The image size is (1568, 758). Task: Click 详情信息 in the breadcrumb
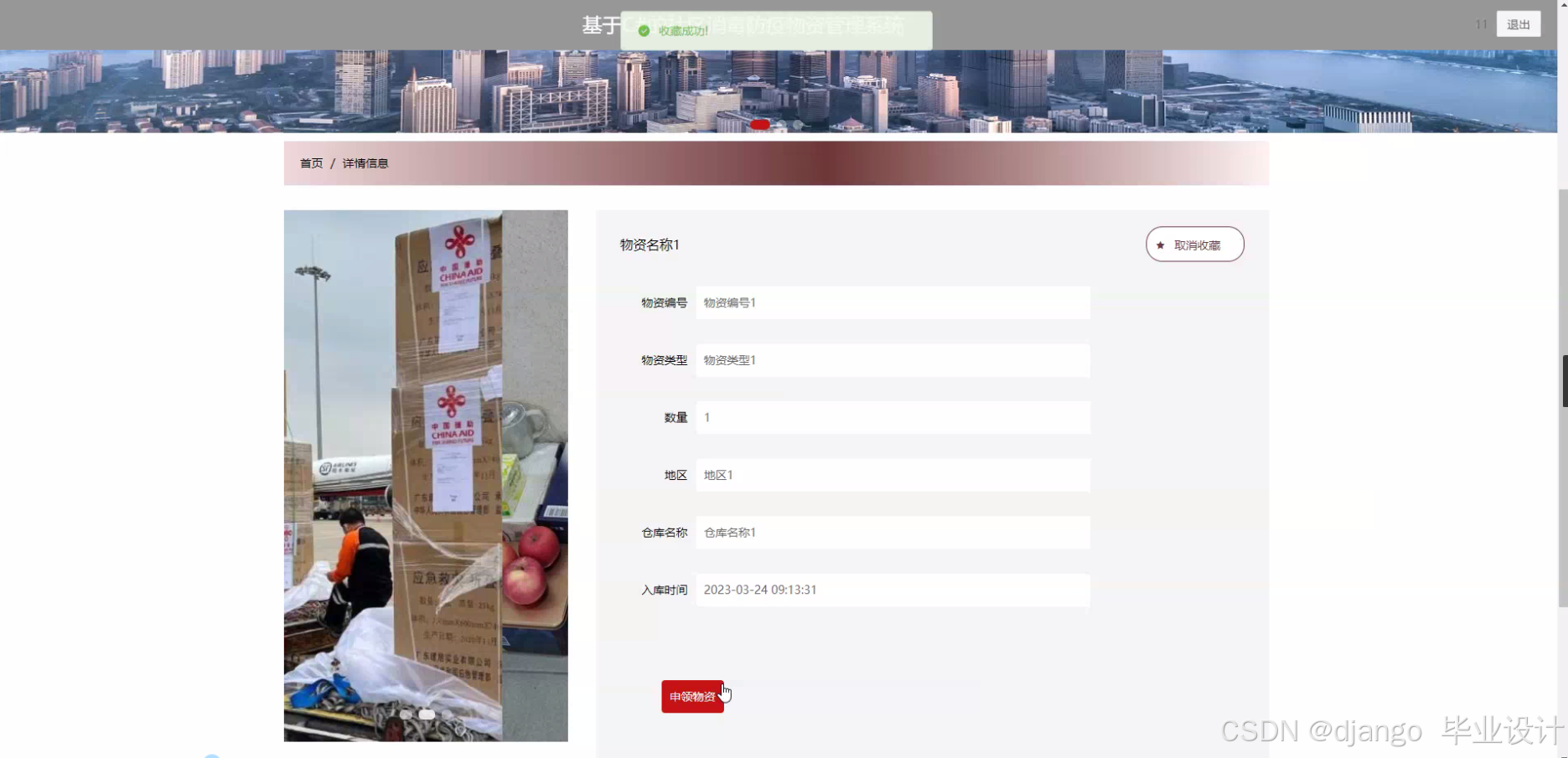click(365, 163)
